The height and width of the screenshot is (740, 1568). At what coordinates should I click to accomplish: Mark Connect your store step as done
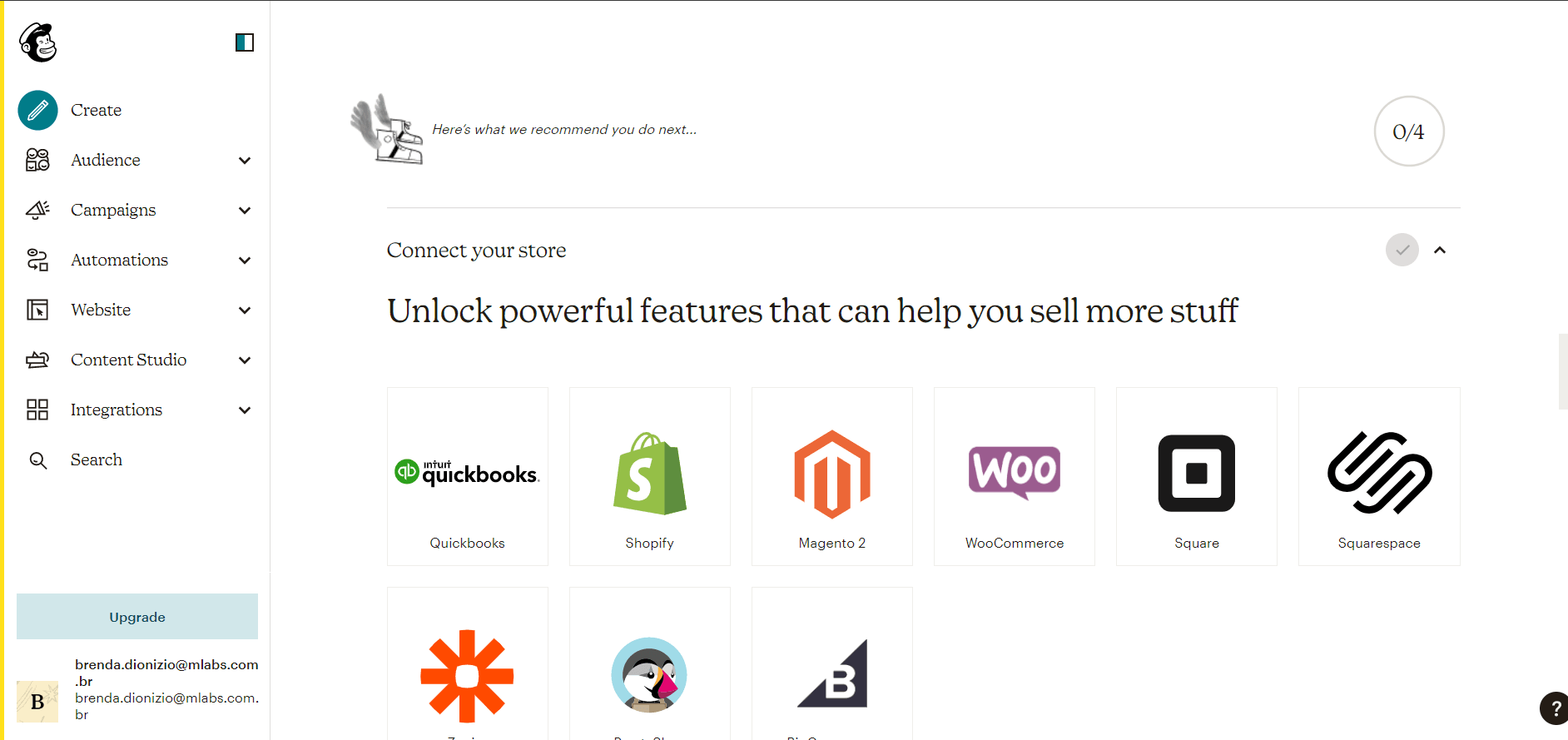(x=1402, y=250)
